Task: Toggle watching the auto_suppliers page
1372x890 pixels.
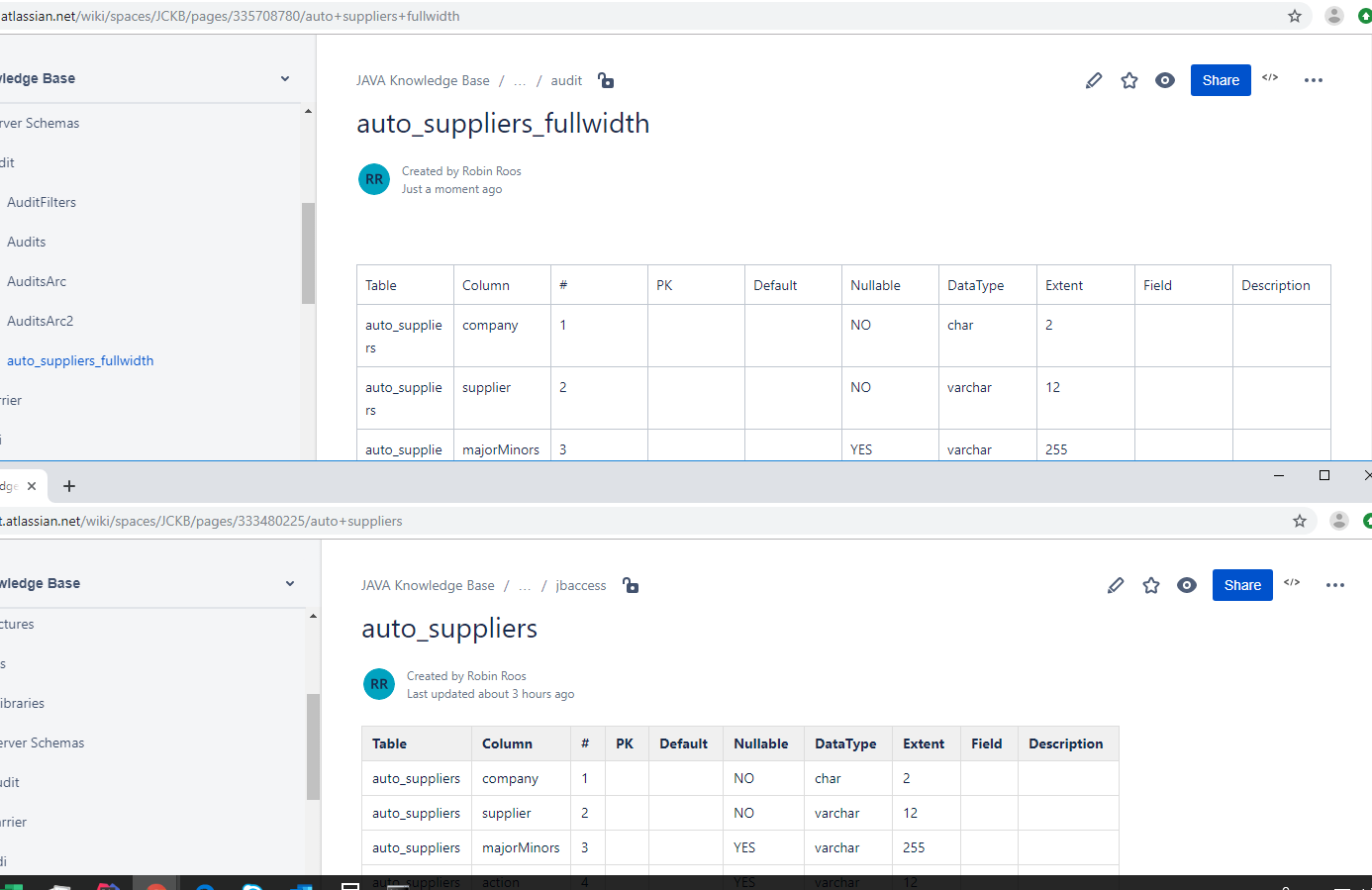Action: click(1187, 585)
